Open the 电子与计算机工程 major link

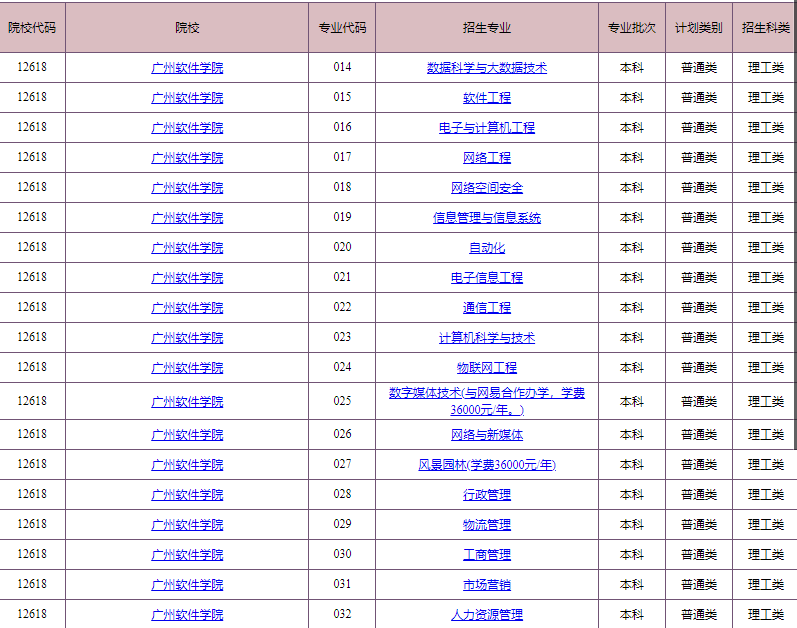tap(486, 128)
